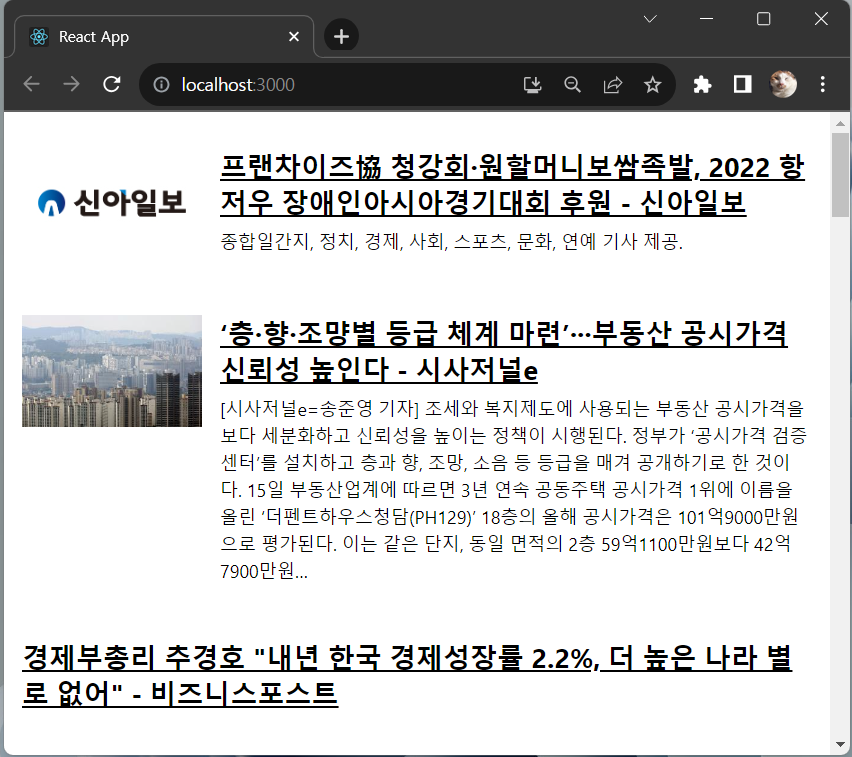Open the profile avatar menu

[783, 84]
